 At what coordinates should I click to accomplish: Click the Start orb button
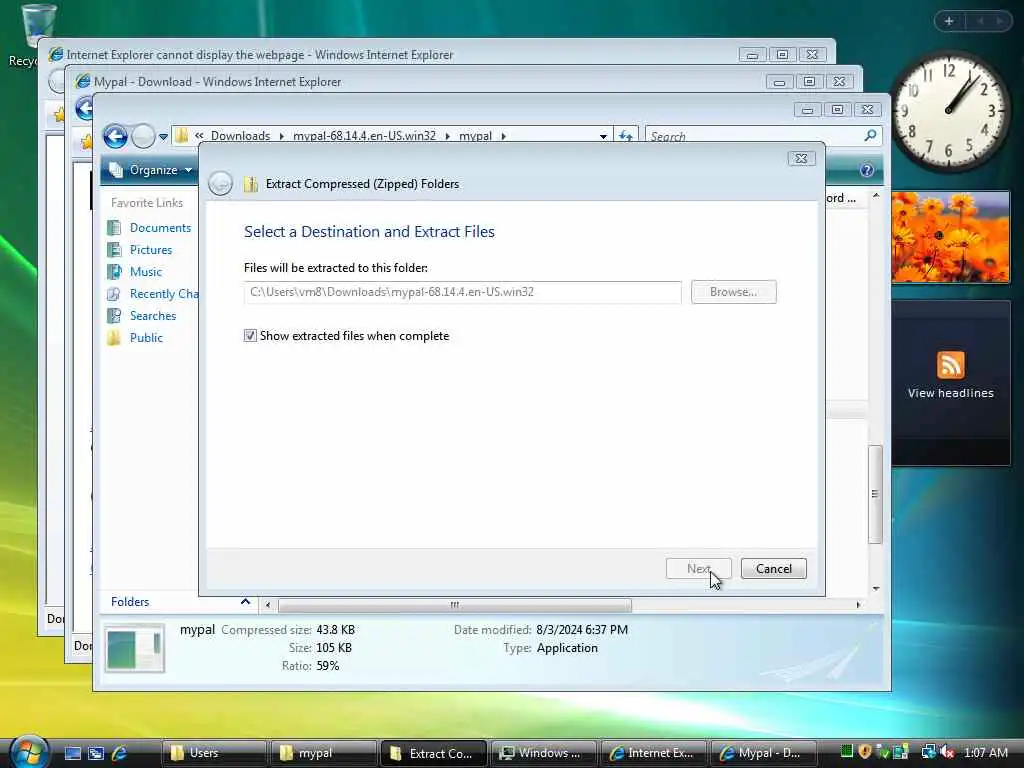29,752
